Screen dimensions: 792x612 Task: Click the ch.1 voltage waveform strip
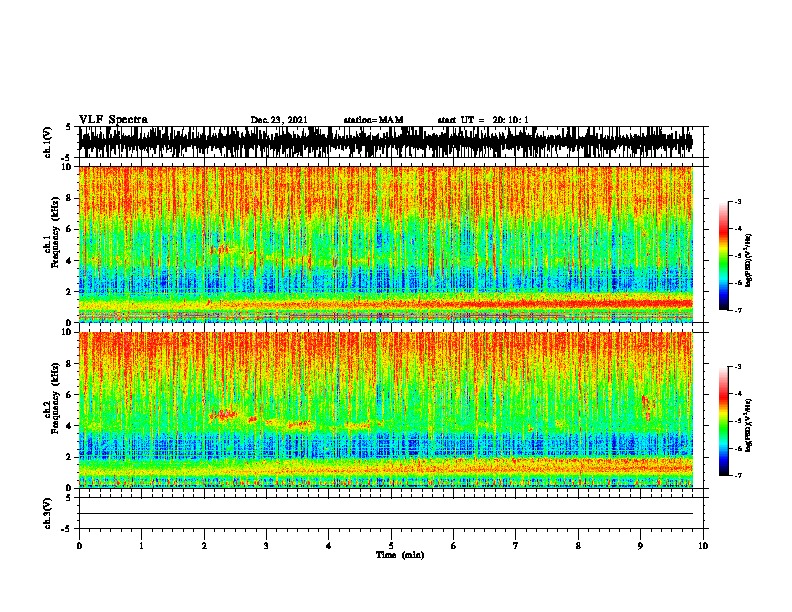pyautogui.click(x=386, y=142)
